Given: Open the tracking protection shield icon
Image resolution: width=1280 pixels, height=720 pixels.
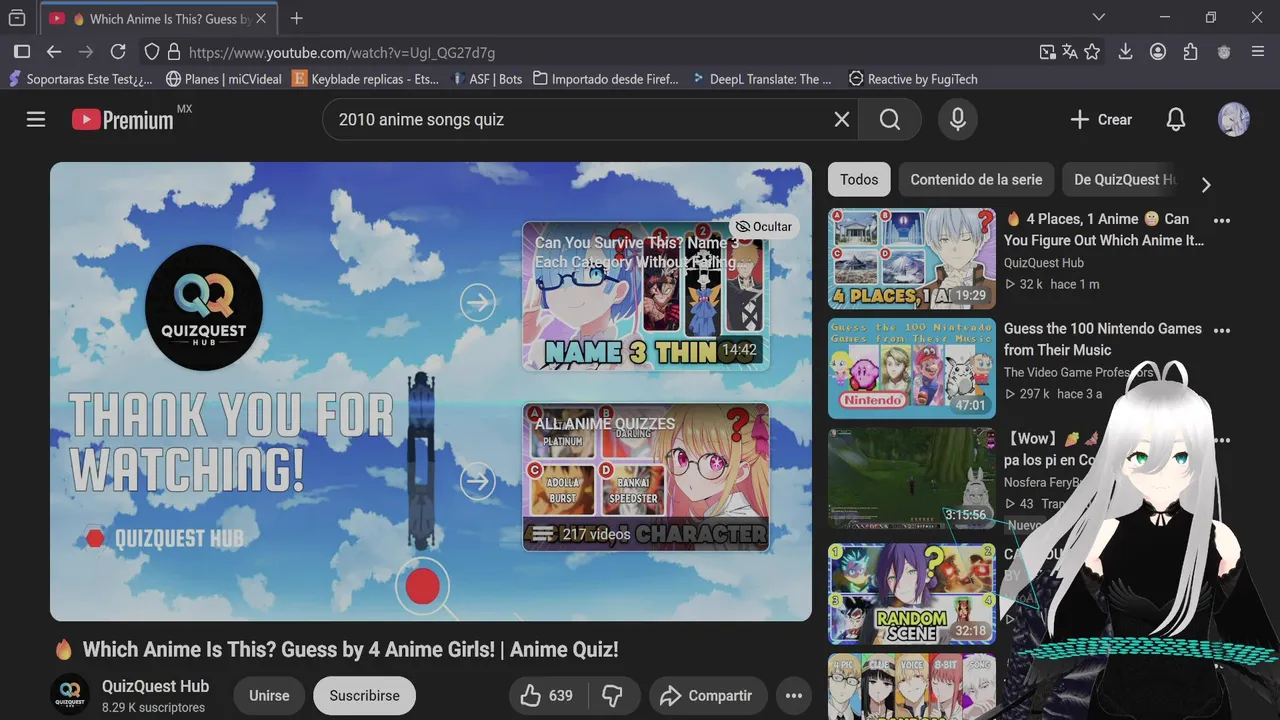Looking at the screenshot, I should 152,52.
